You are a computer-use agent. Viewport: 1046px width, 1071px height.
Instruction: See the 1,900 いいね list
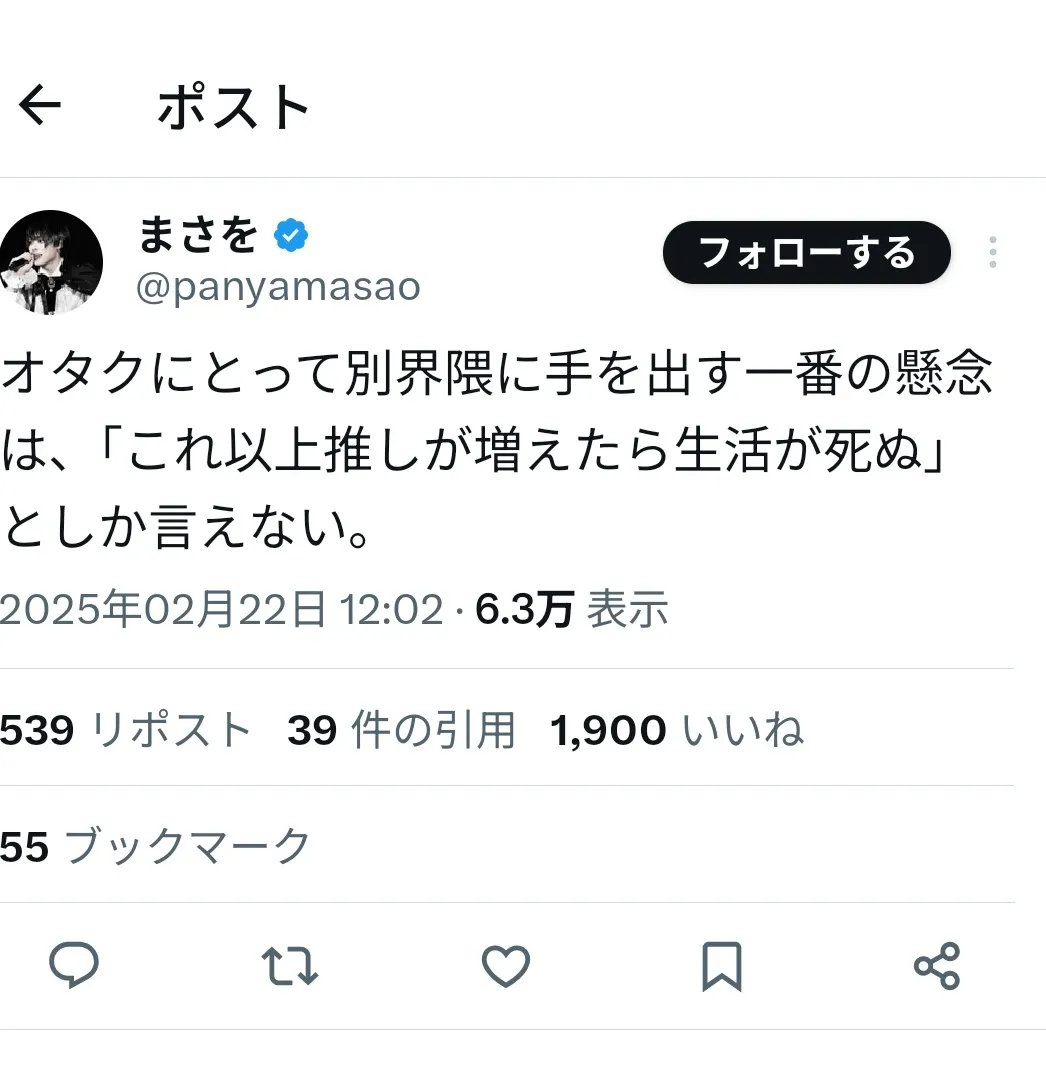tap(676, 731)
